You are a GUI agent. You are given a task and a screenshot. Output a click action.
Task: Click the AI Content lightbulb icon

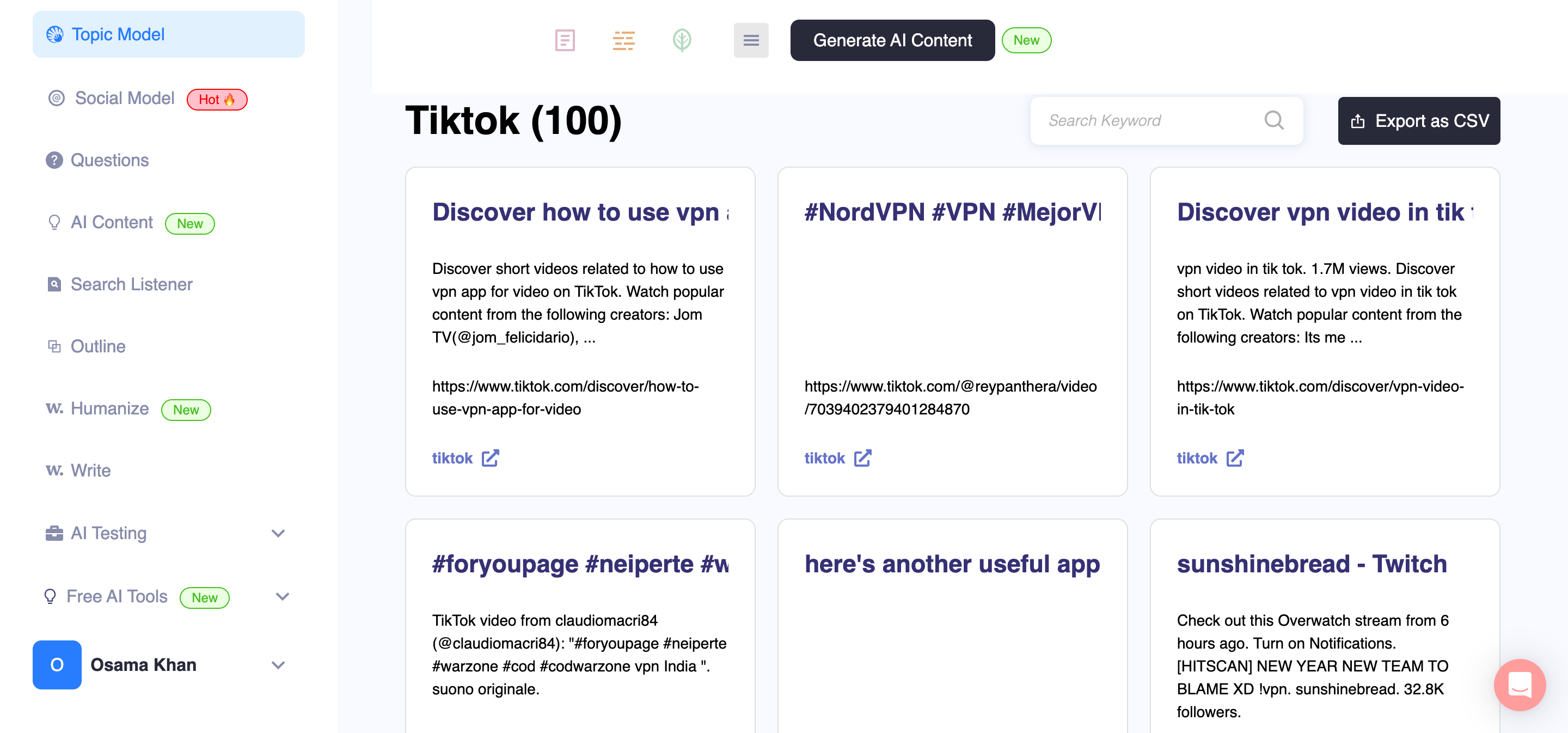tap(54, 223)
